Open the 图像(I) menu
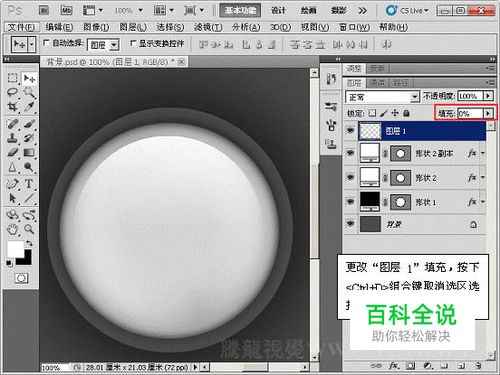Image resolution: width=500 pixels, height=375 pixels. 96,27
